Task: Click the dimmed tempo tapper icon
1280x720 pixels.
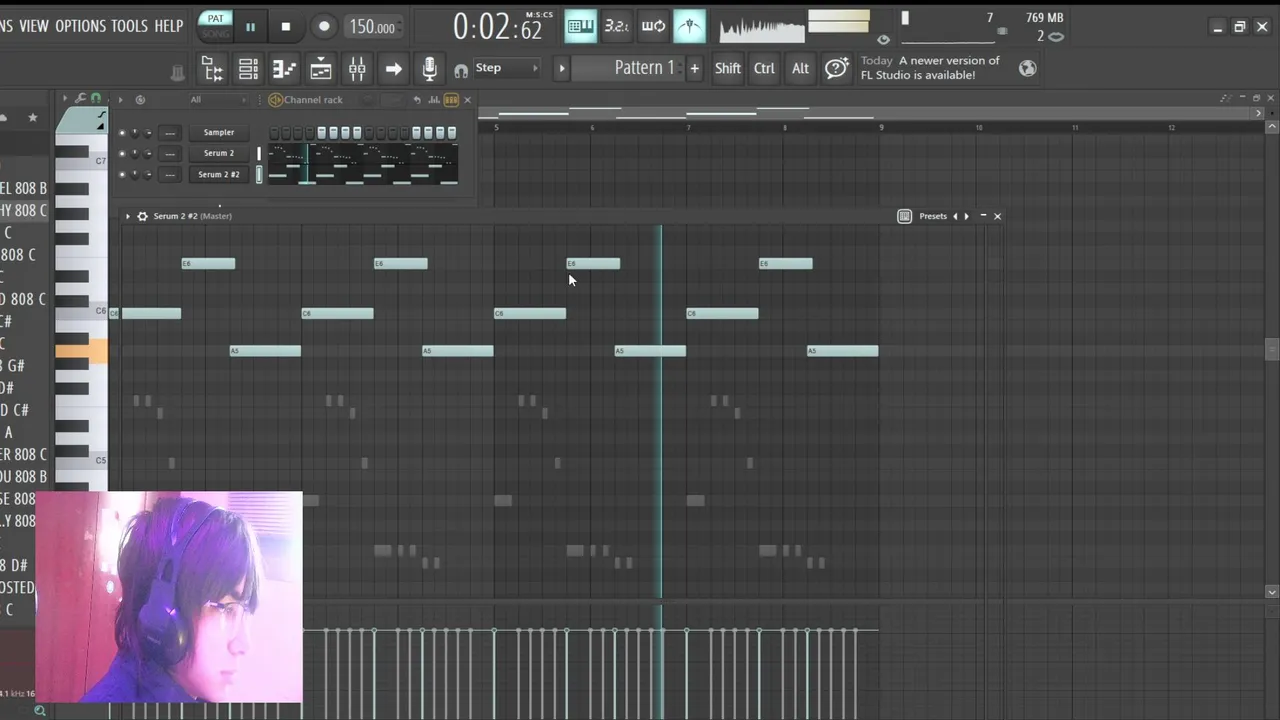Action: click(x=177, y=72)
